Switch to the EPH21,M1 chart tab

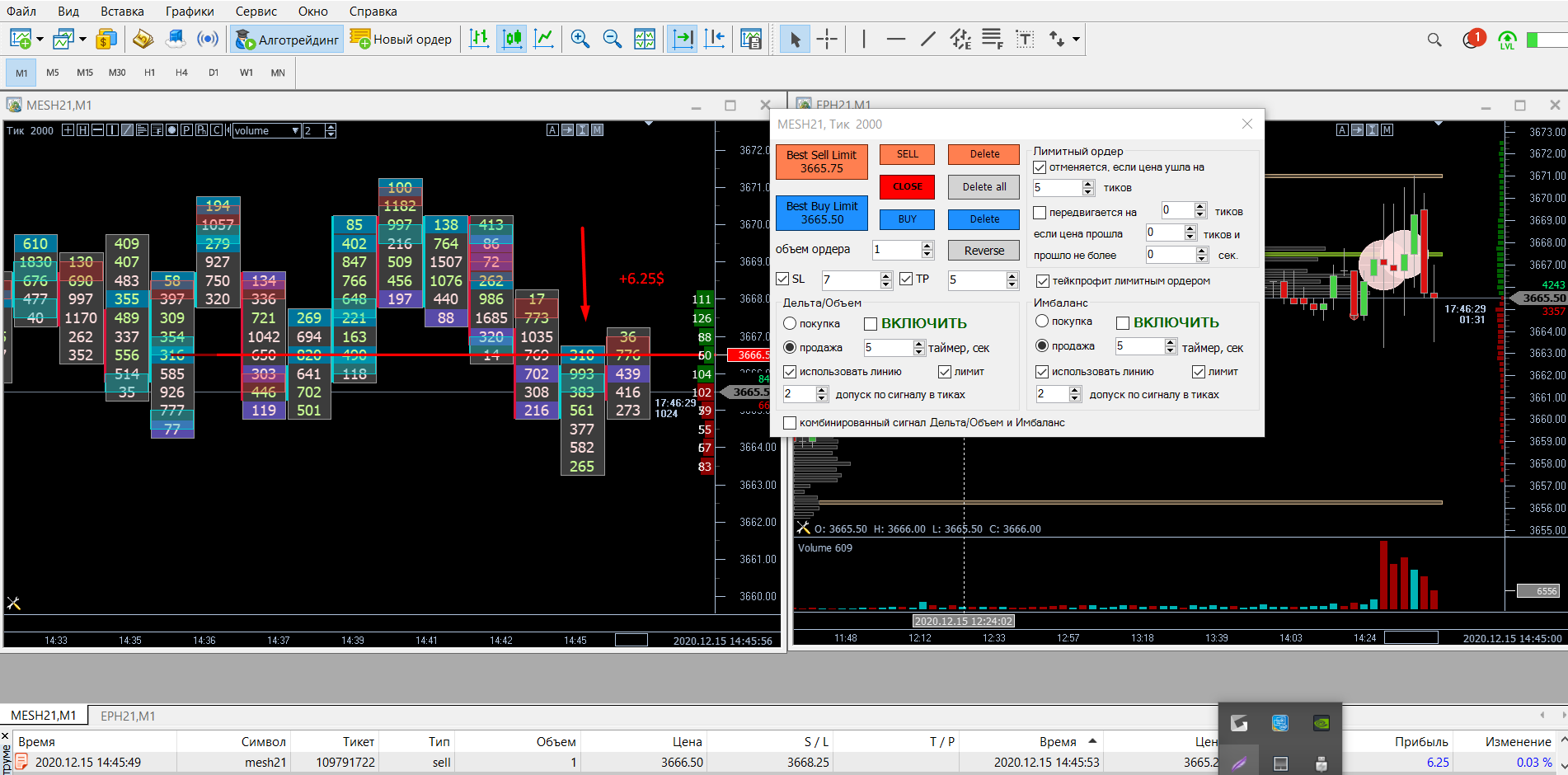point(128,716)
